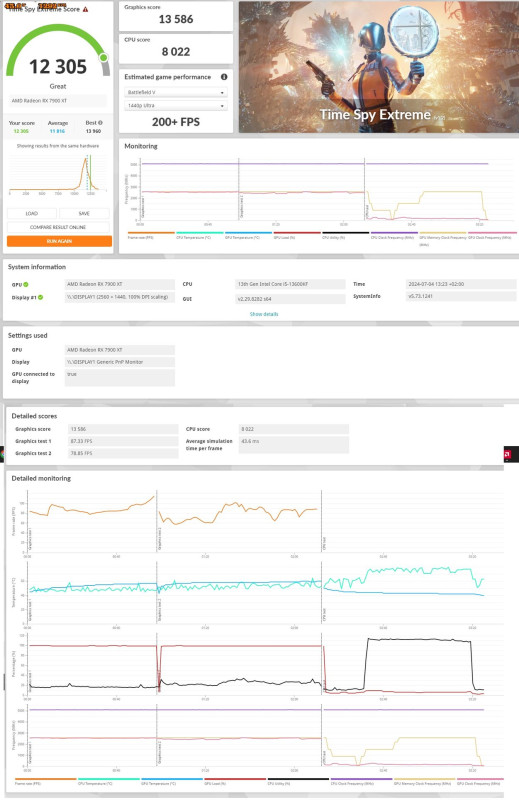The height and width of the screenshot is (800, 519).
Task: Click the Graphics test 2 value 78.85 FPS
Action: tap(123, 453)
